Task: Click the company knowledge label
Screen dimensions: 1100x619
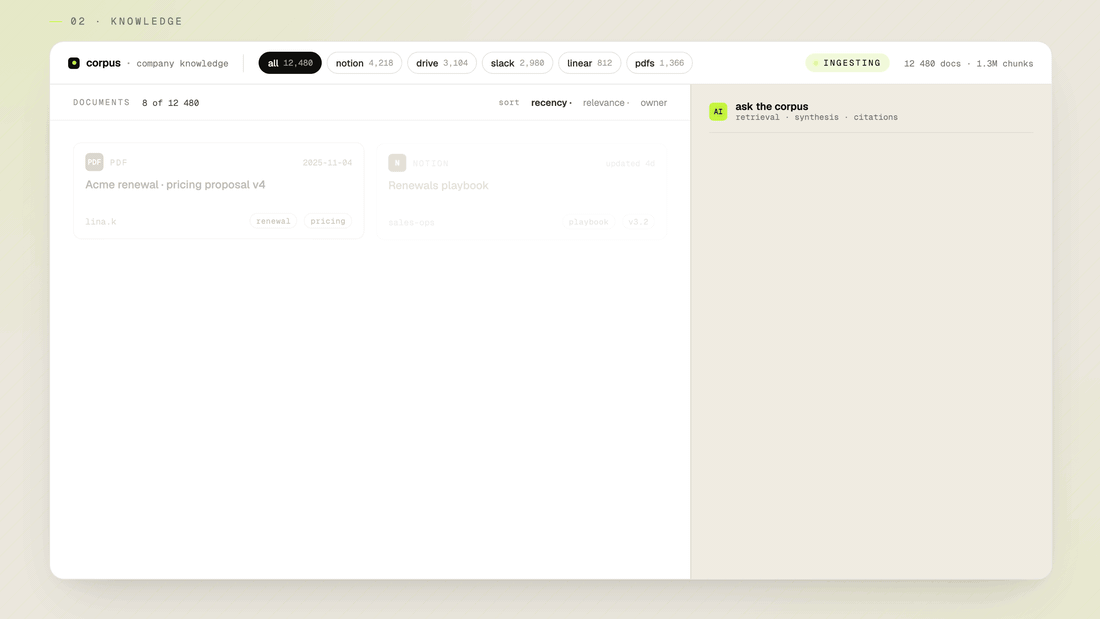Action: click(182, 64)
